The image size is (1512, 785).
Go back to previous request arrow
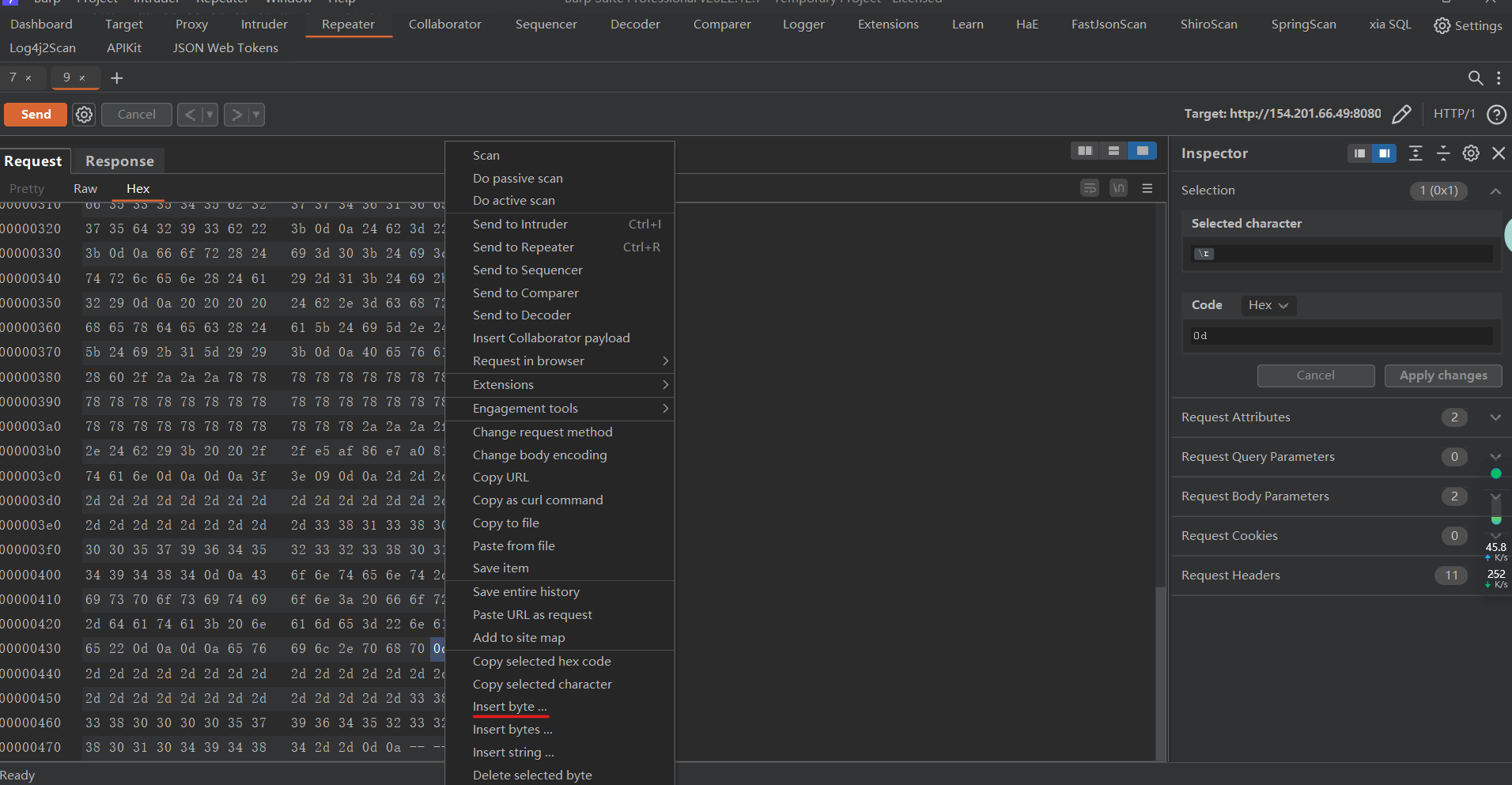click(190, 115)
